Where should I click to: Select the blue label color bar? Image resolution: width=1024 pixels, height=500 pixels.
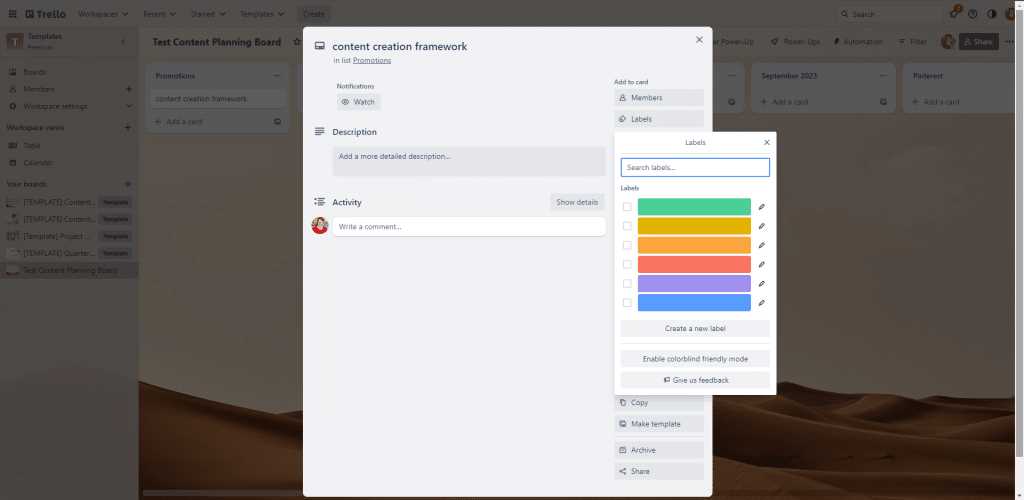(694, 303)
